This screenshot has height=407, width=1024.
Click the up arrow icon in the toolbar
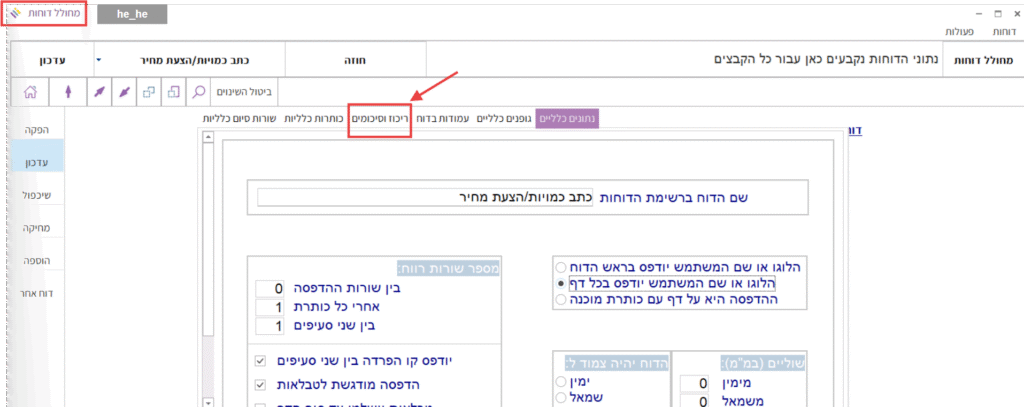(x=68, y=92)
